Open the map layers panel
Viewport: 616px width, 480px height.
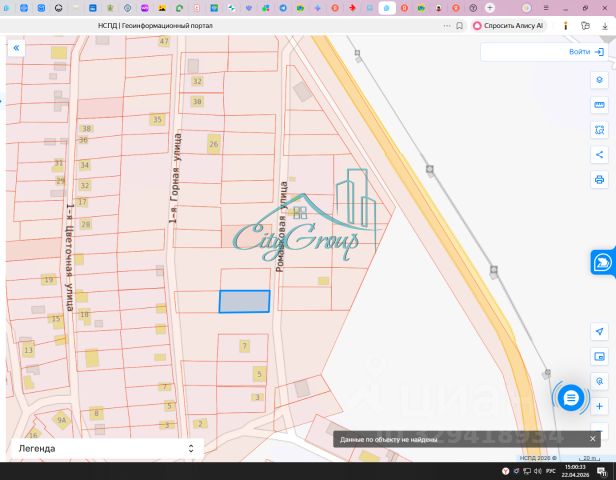pos(599,80)
